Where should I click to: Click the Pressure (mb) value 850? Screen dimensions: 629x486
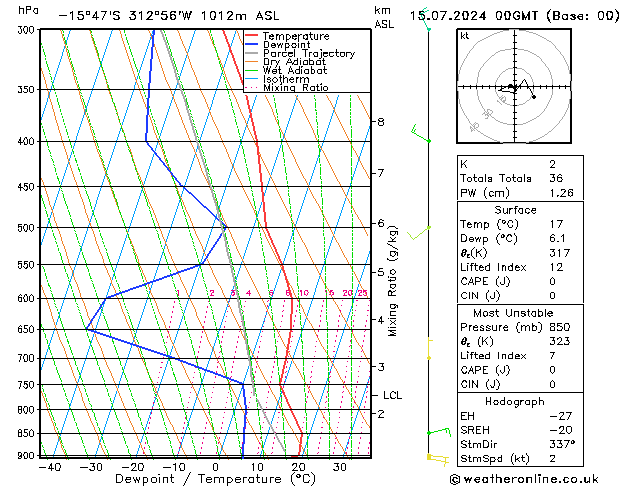[560, 327]
